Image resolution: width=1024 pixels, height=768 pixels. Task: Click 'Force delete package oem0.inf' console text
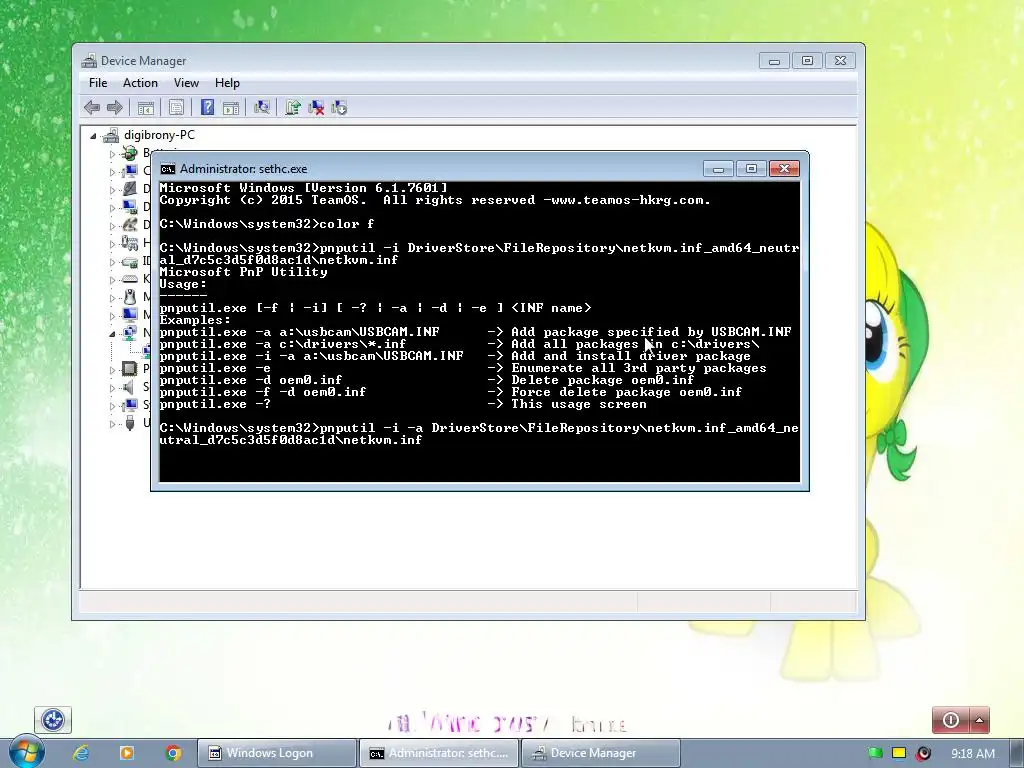click(x=626, y=392)
